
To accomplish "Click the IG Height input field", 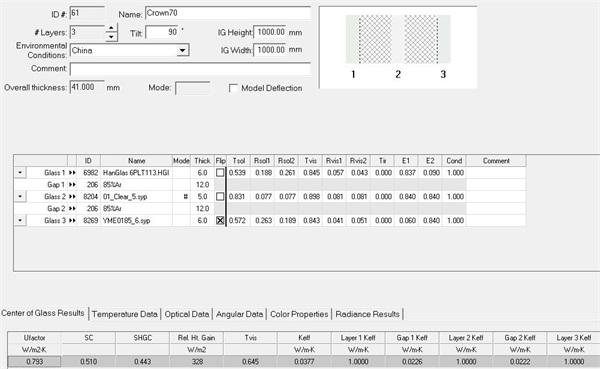I will [x=270, y=32].
